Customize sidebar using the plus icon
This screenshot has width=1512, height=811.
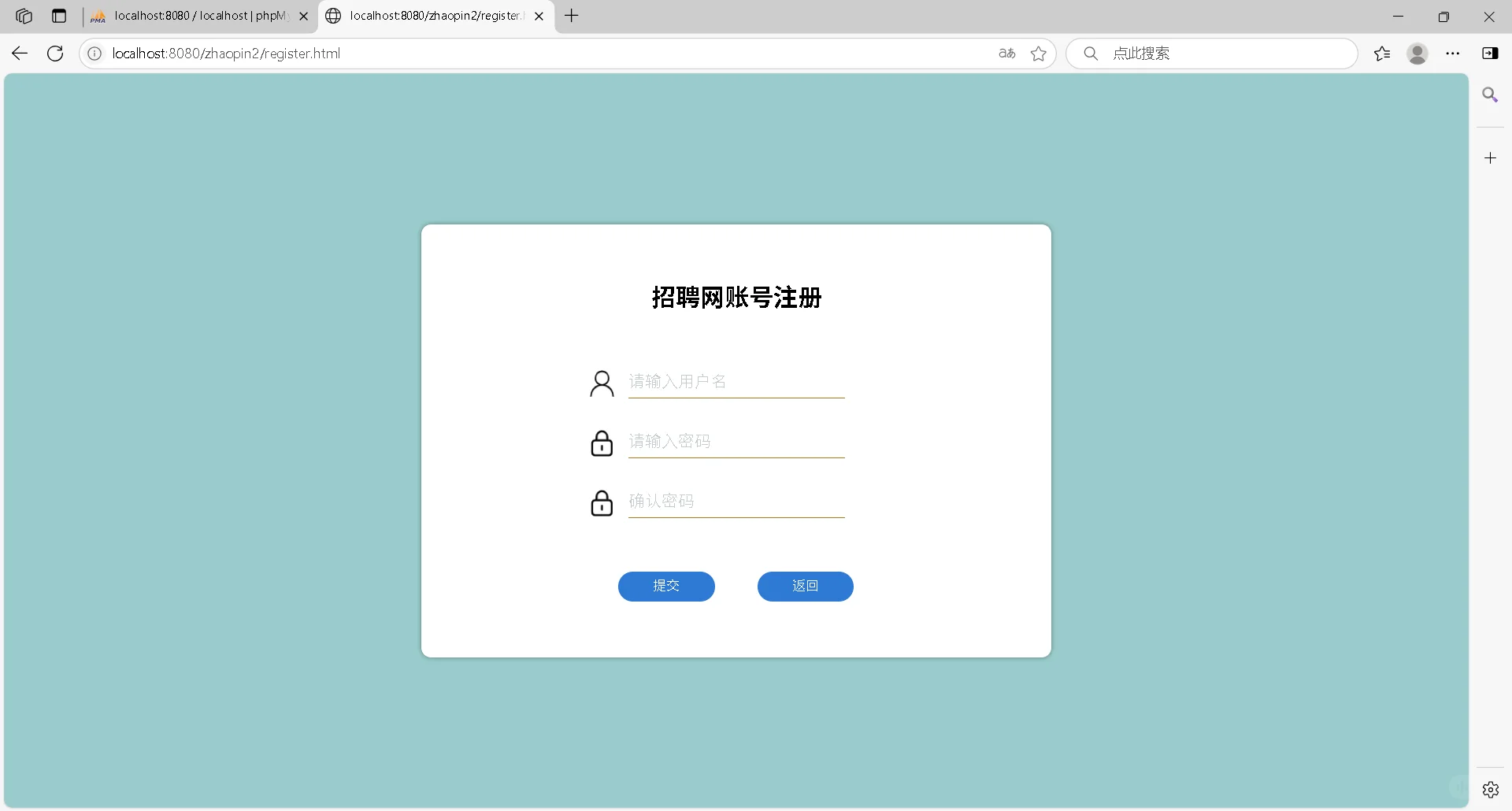point(1490,157)
